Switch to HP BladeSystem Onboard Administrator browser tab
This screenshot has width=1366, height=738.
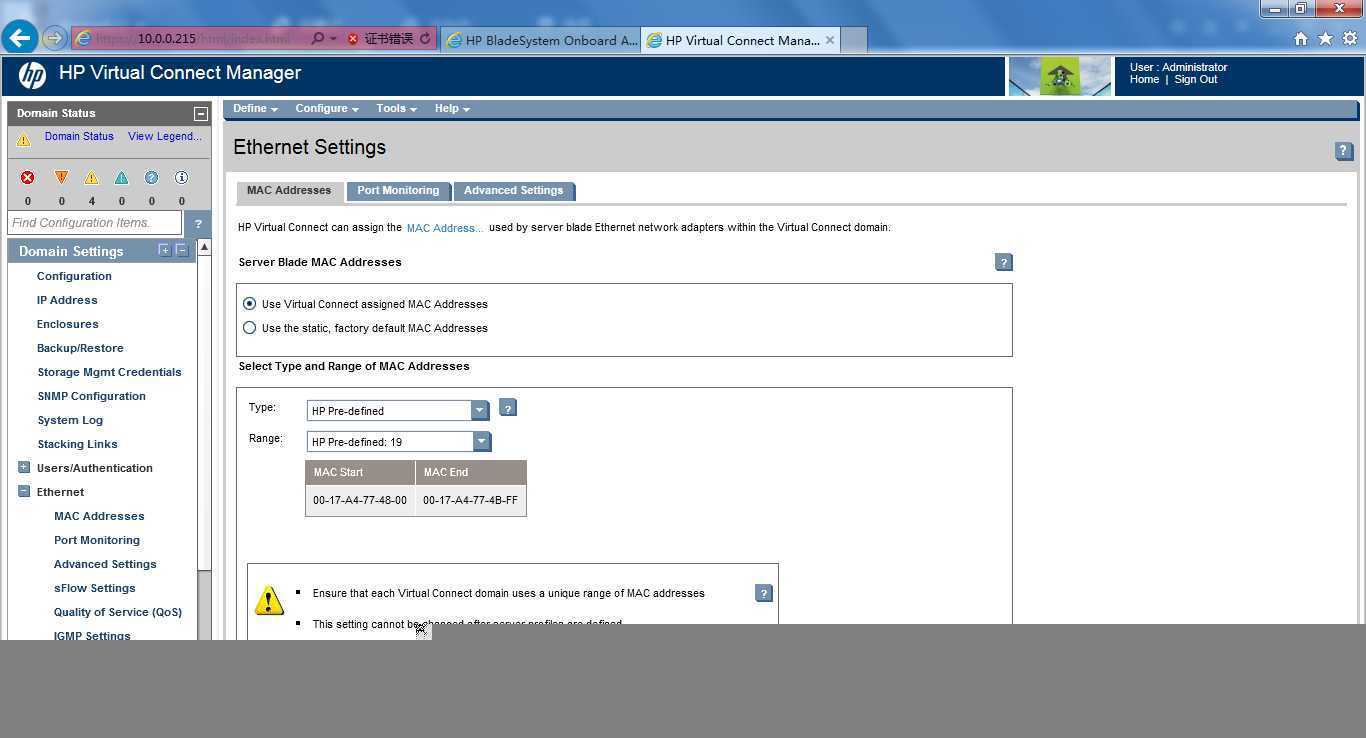point(542,40)
